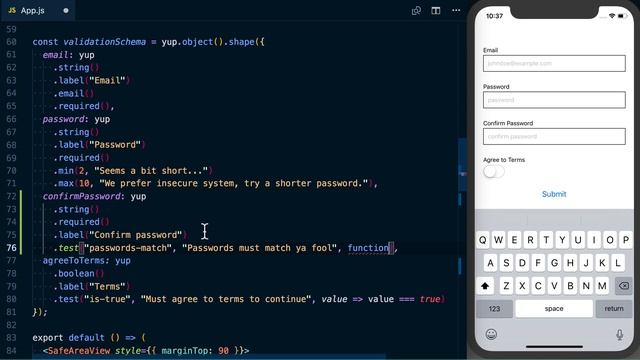640x360 pixels.
Task: Tap the I key on keyboard
Action: (594, 240)
